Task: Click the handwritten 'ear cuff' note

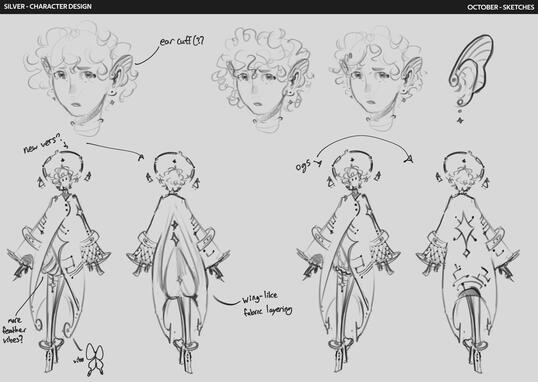Action: pyautogui.click(x=182, y=41)
